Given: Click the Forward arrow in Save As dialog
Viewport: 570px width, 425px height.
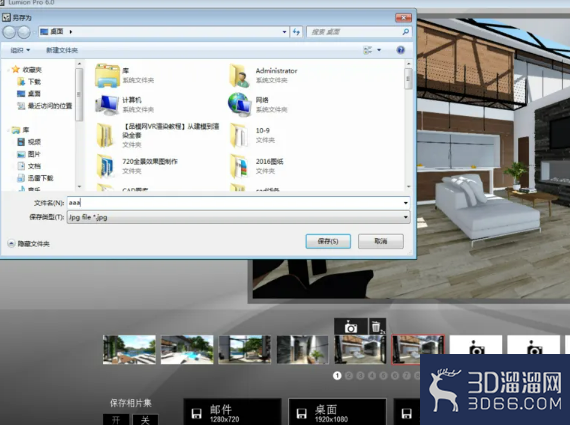Looking at the screenshot, I should click(24, 32).
